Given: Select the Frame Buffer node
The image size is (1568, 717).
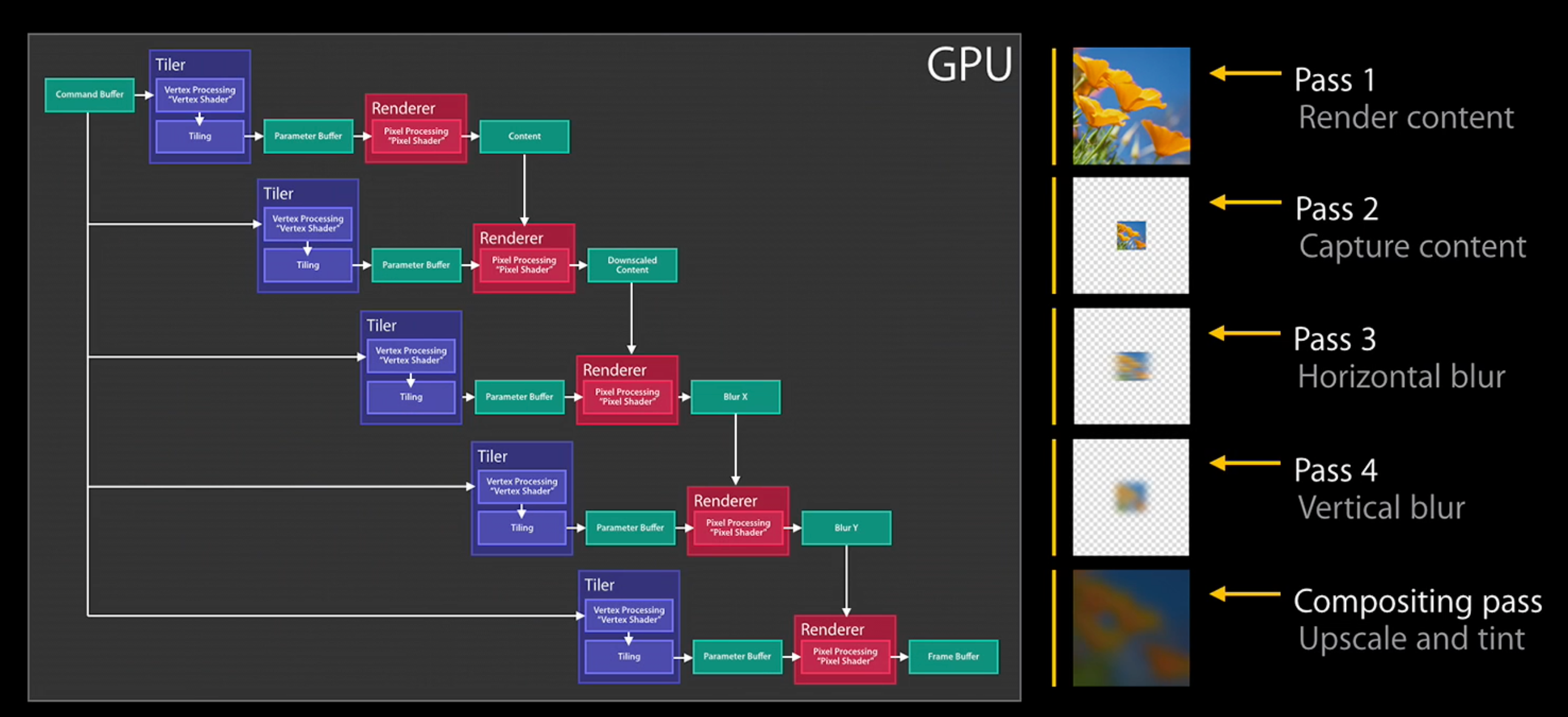Looking at the screenshot, I should [953, 656].
